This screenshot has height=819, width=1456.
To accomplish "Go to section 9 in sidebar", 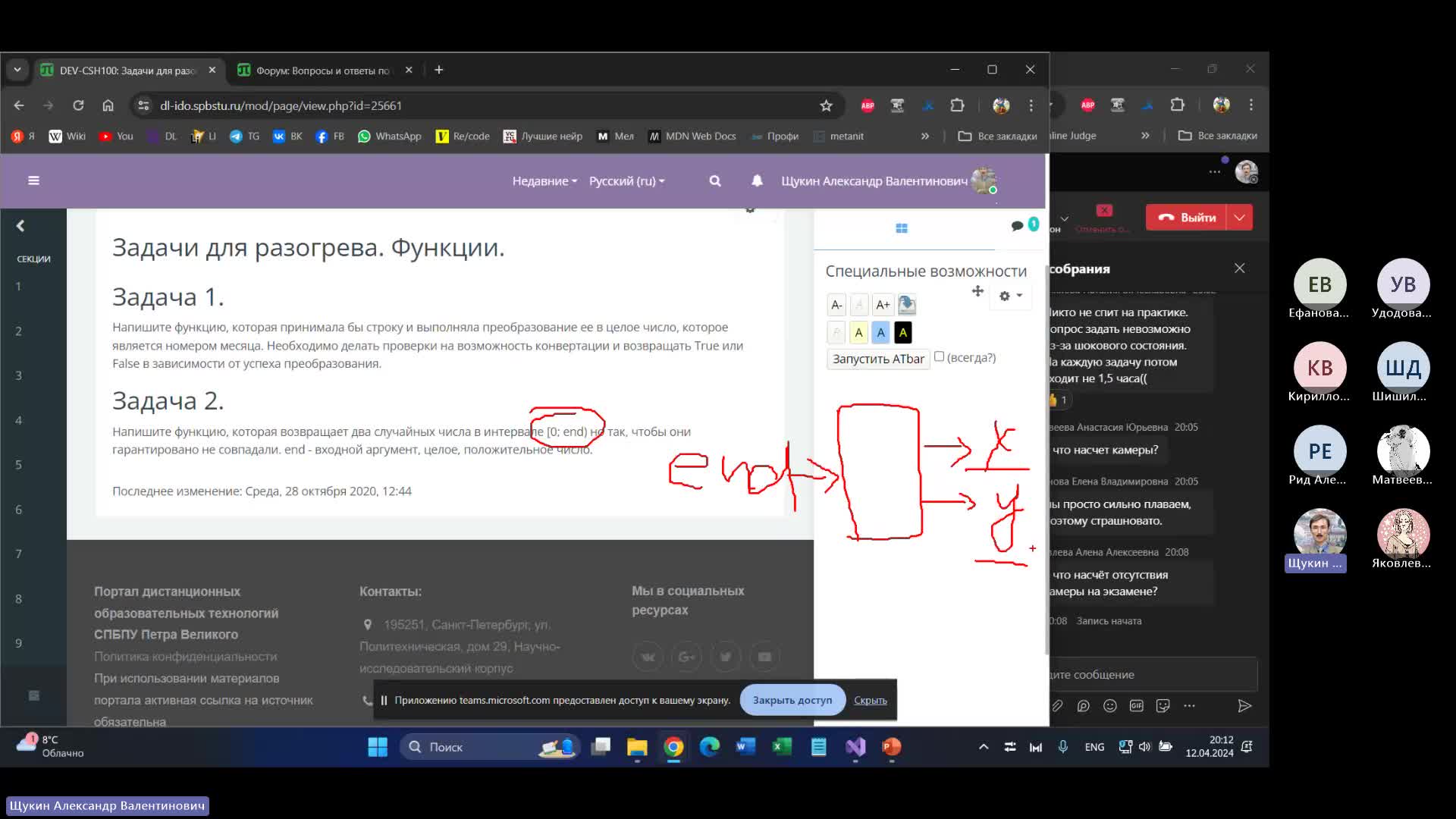I will coord(18,643).
